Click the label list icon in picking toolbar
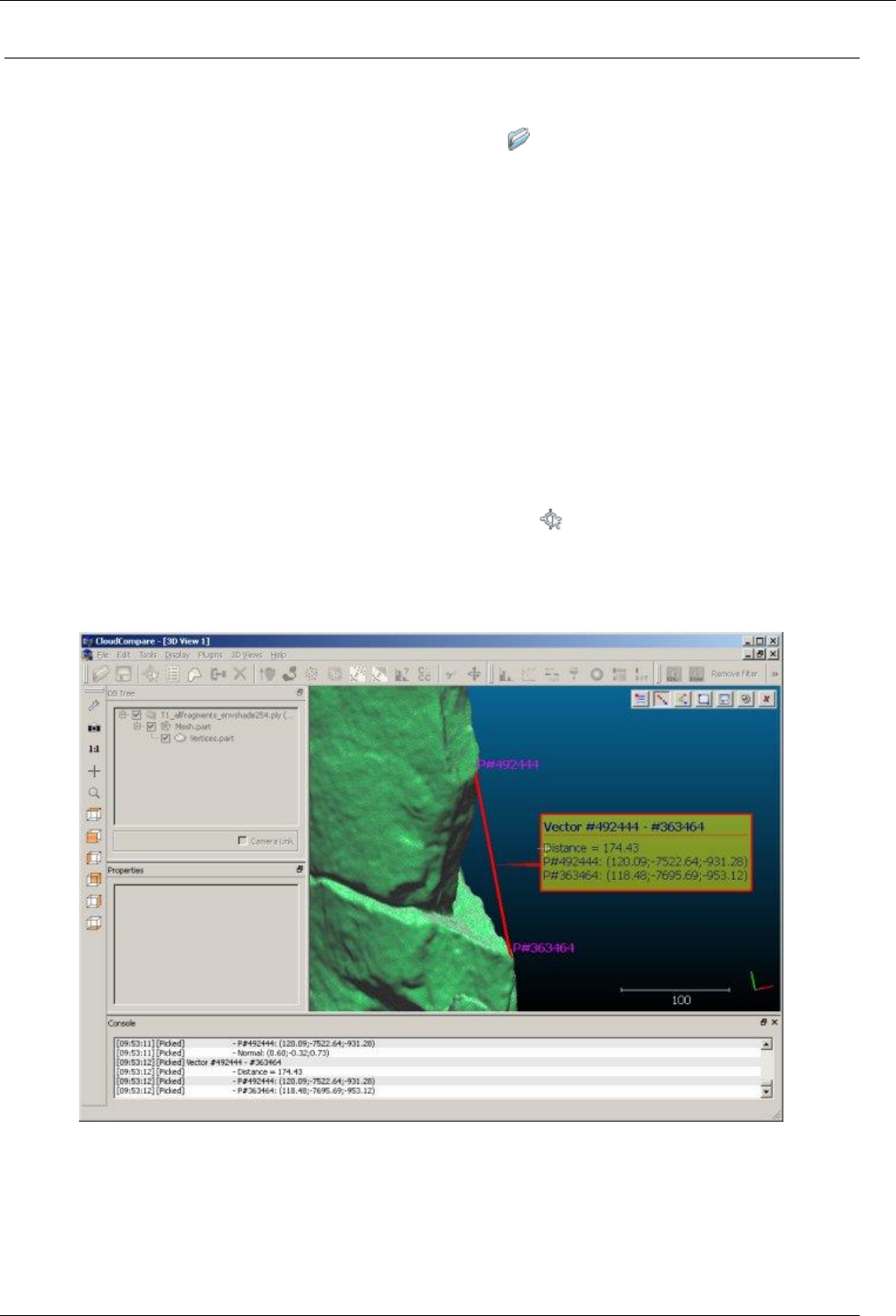Viewport: 896px width, 1316px height. [641, 699]
